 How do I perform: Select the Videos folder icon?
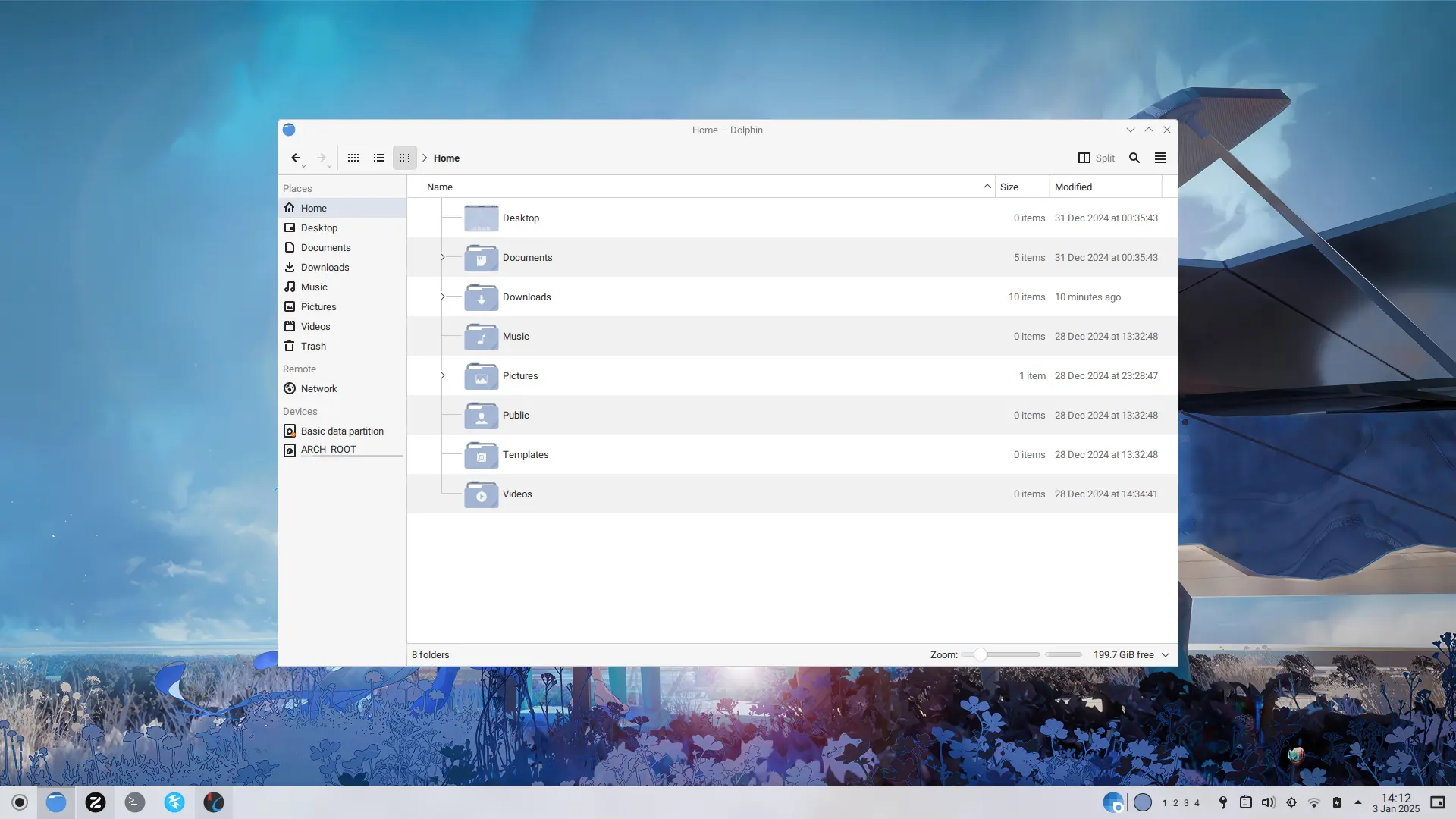coord(481,494)
